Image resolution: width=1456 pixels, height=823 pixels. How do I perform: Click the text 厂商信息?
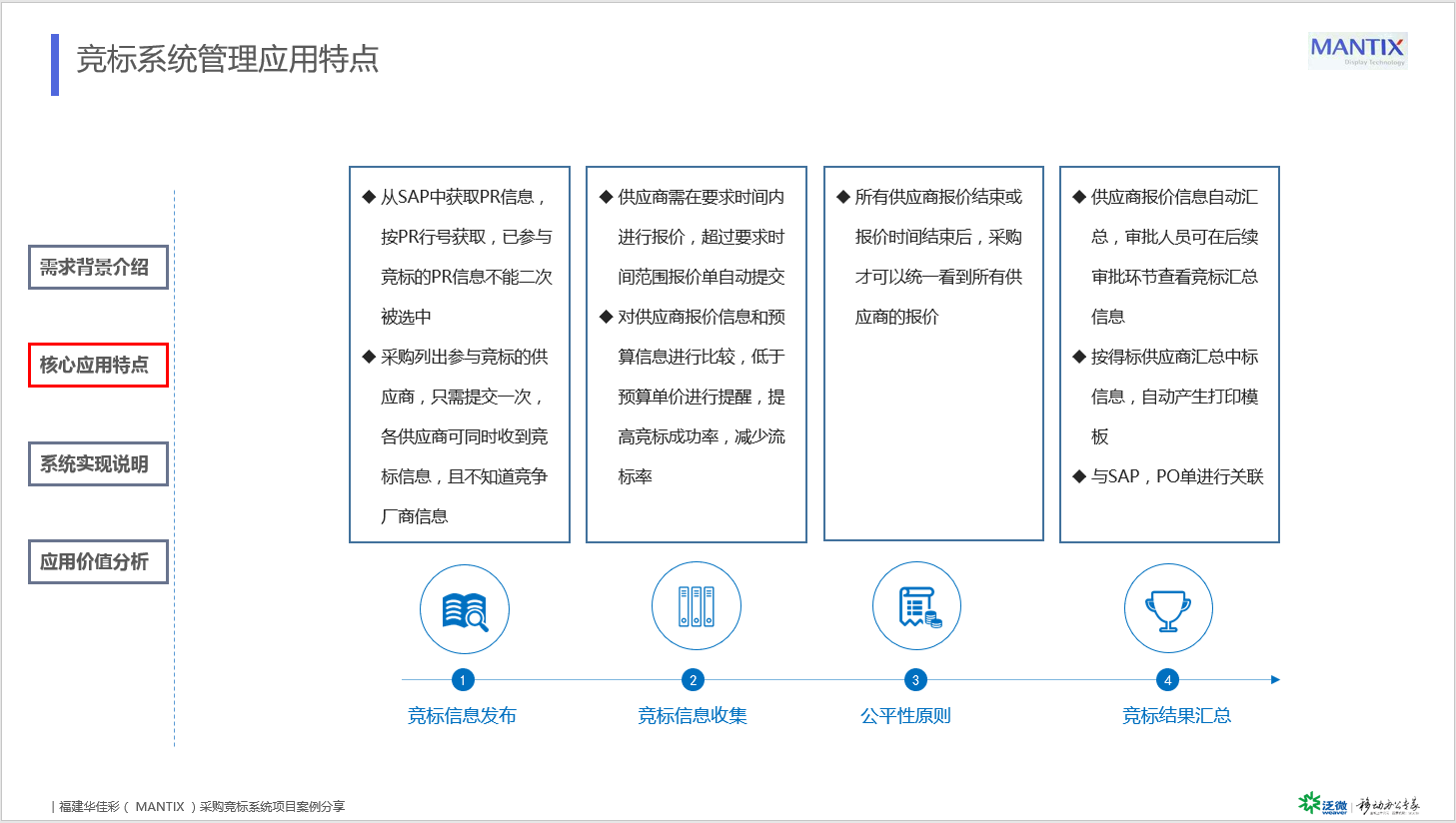coord(415,516)
